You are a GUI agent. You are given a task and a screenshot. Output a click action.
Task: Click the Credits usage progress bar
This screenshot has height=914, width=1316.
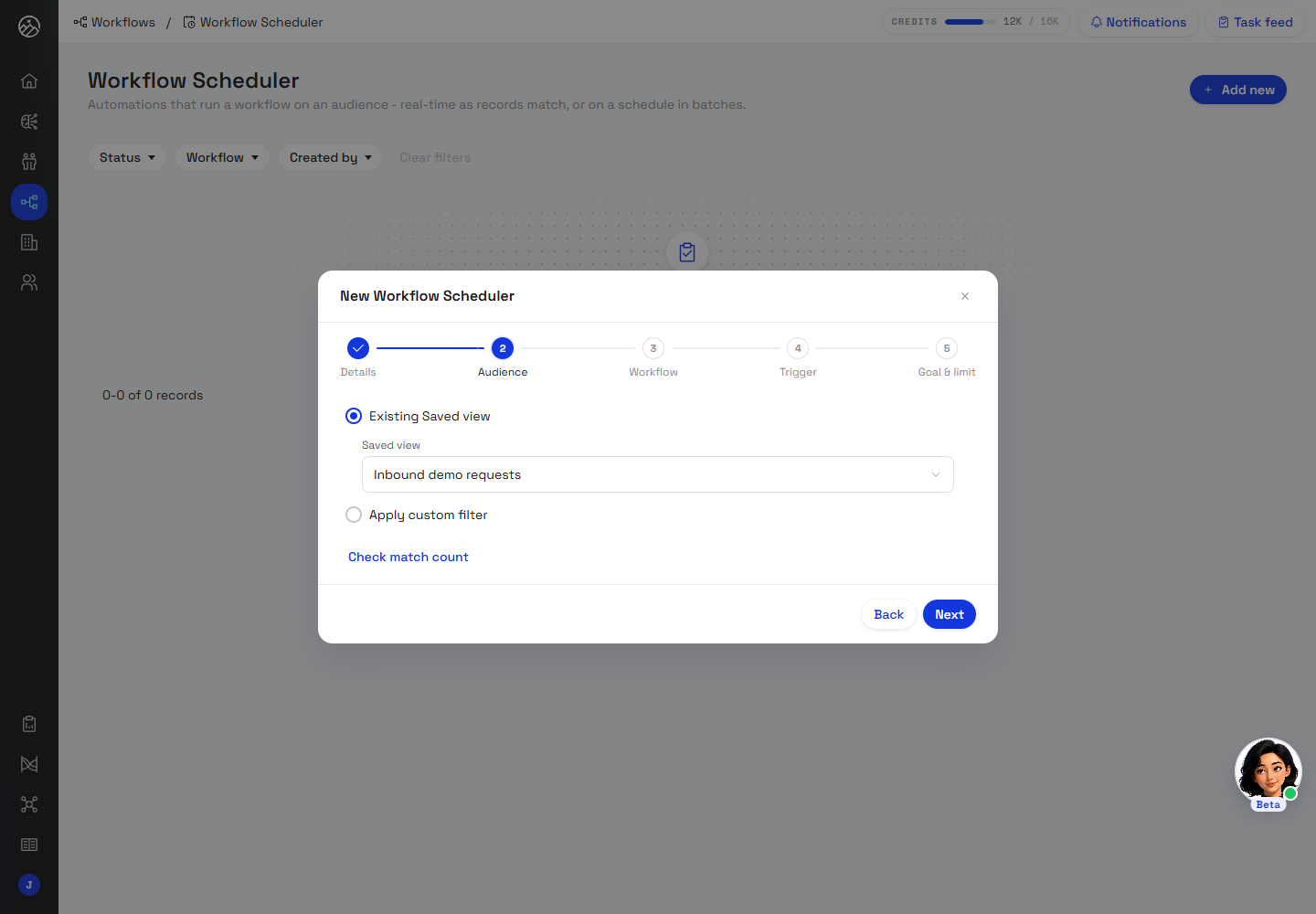[x=971, y=22]
